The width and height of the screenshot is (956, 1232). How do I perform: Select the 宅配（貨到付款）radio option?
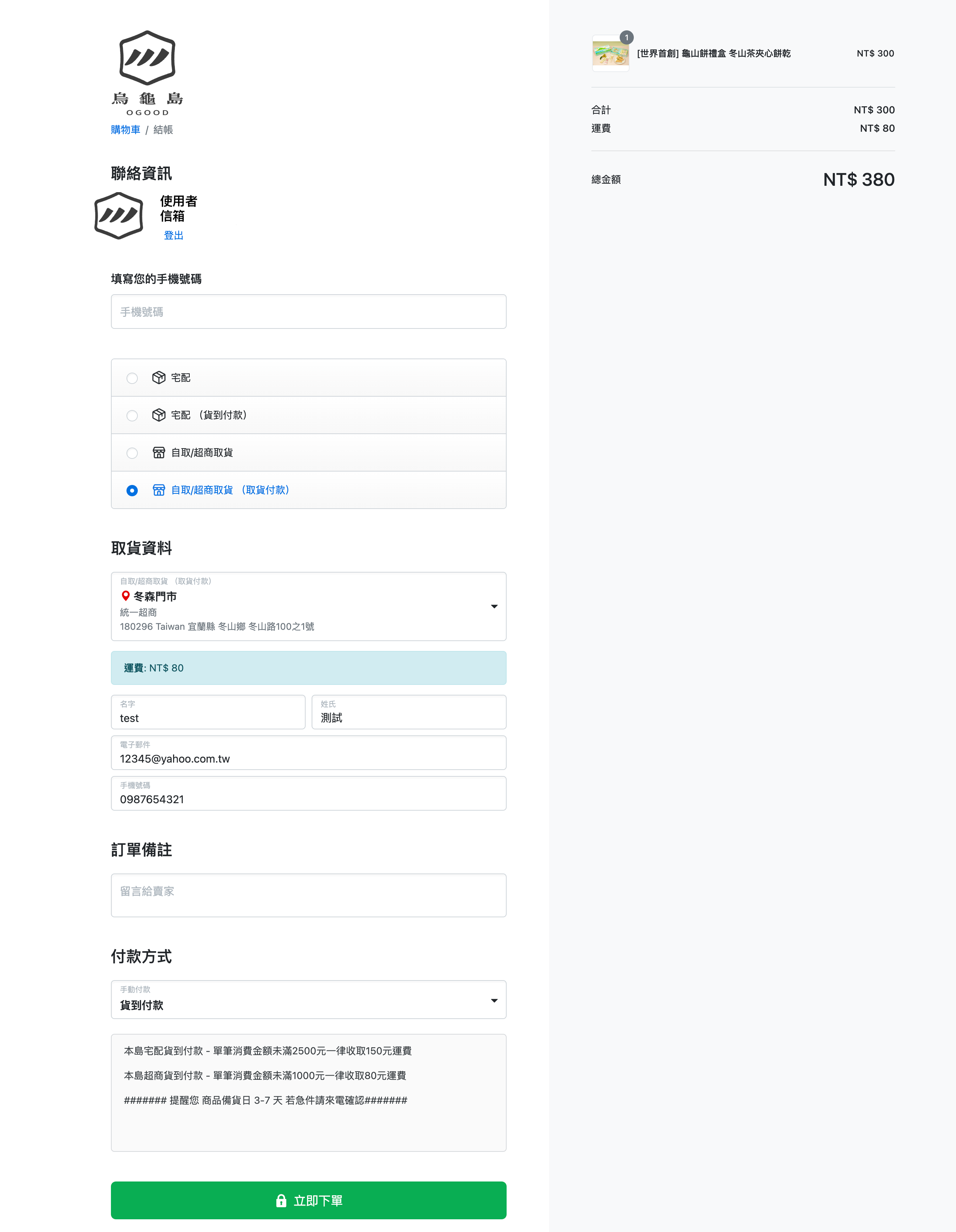coord(132,416)
